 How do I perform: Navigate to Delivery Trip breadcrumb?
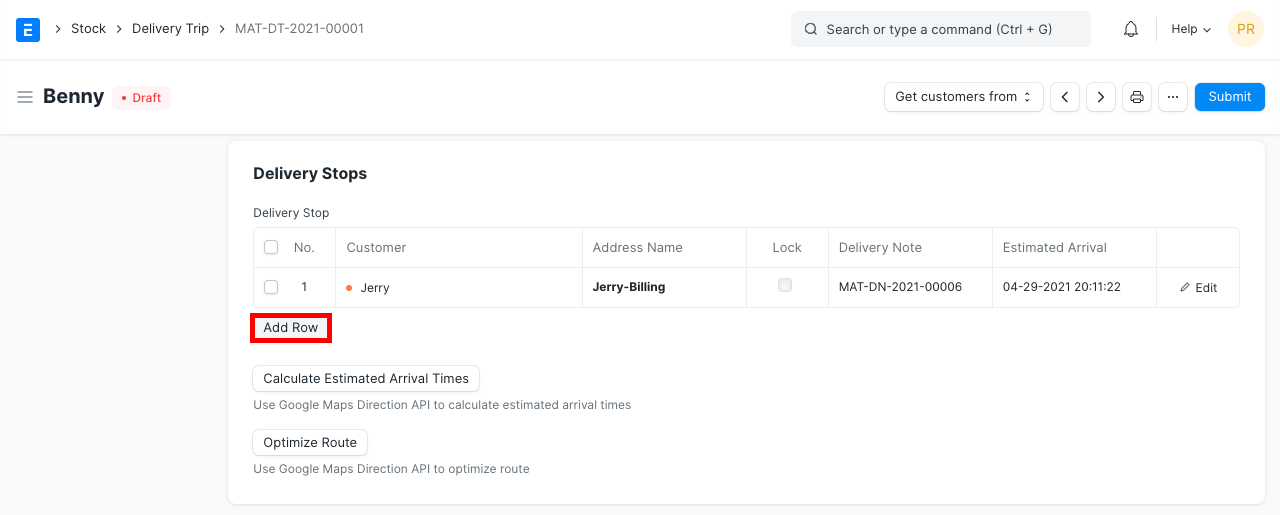pyautogui.click(x=170, y=29)
